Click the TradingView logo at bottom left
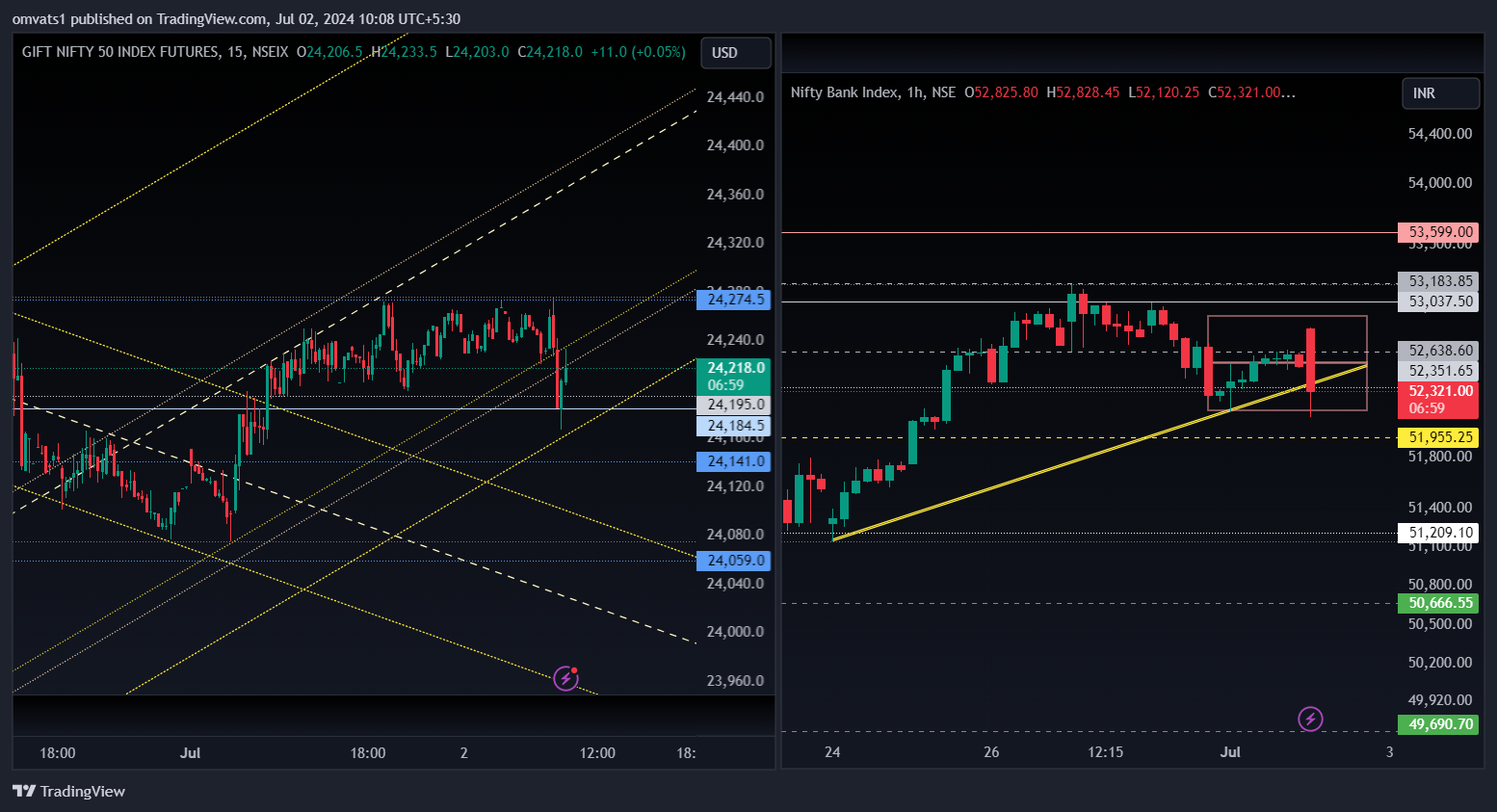The image size is (1497, 812). pyautogui.click(x=68, y=791)
